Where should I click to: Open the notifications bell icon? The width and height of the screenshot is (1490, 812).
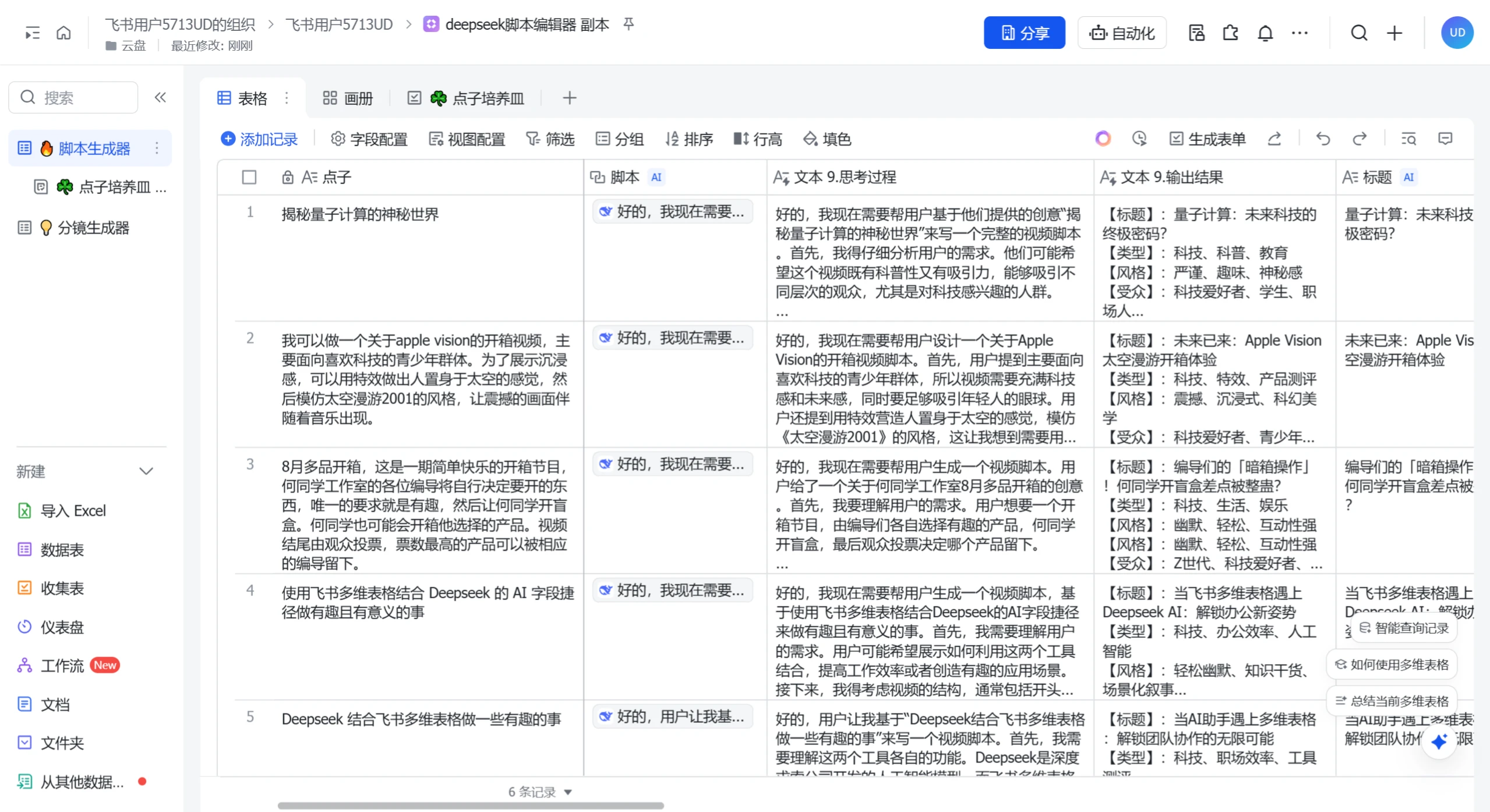coord(1265,33)
